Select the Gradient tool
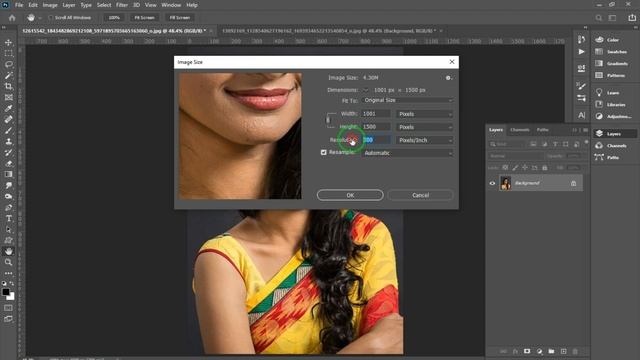640x360 pixels. pos(9,174)
